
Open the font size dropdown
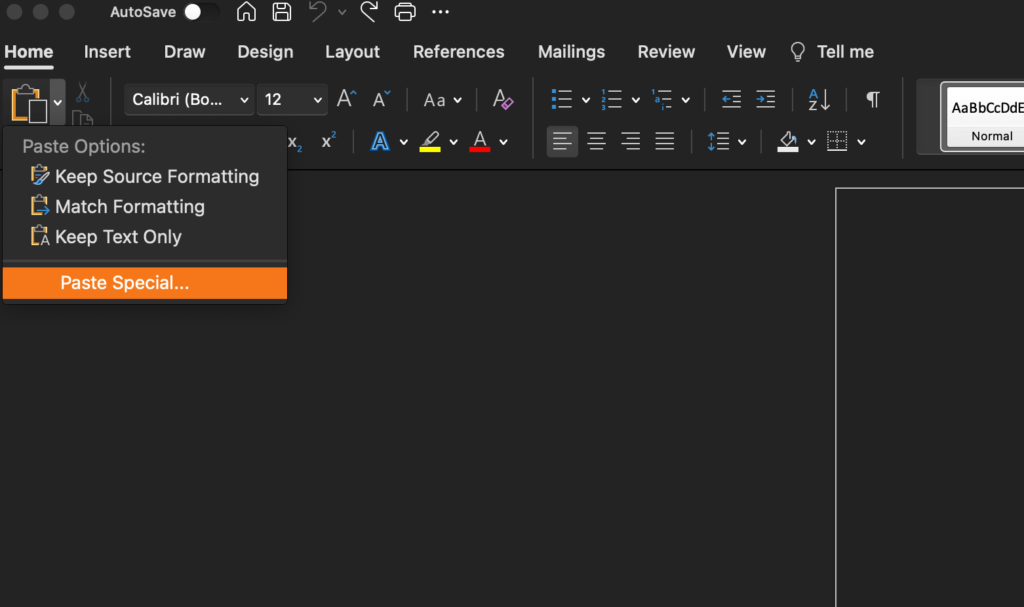292,100
